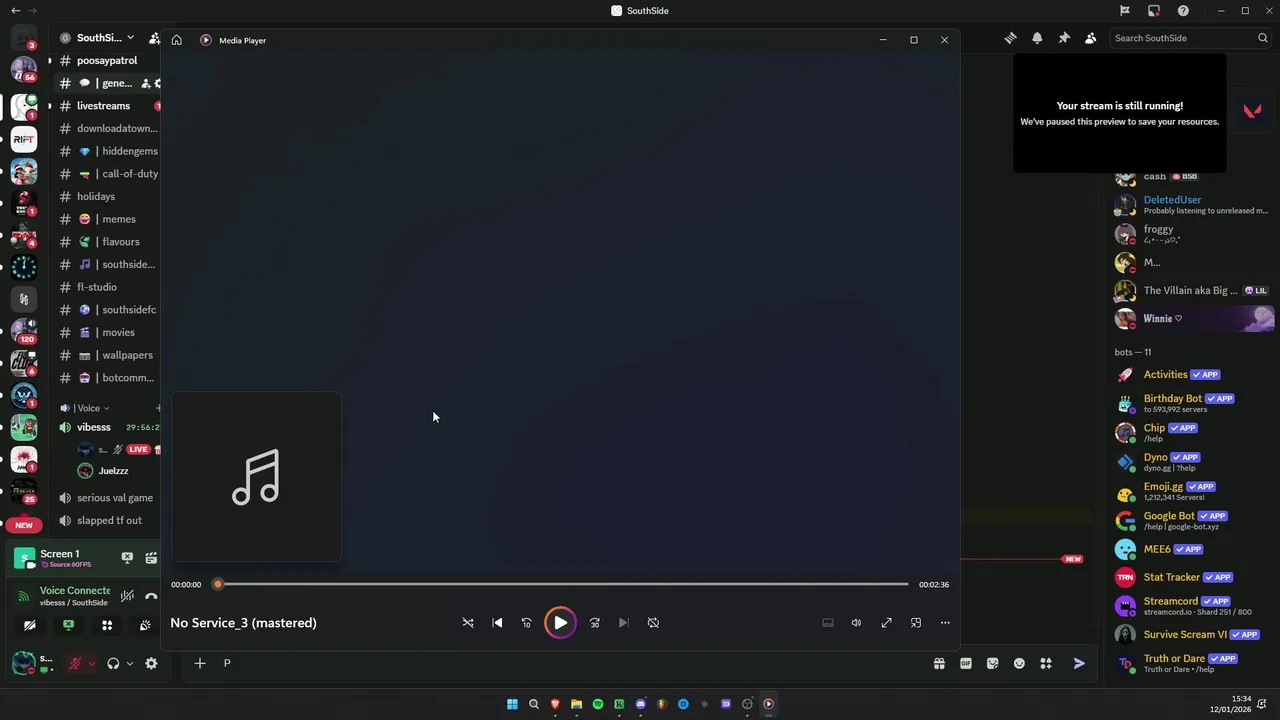
Task: Open microphone input options chevron
Action: click(x=91, y=663)
